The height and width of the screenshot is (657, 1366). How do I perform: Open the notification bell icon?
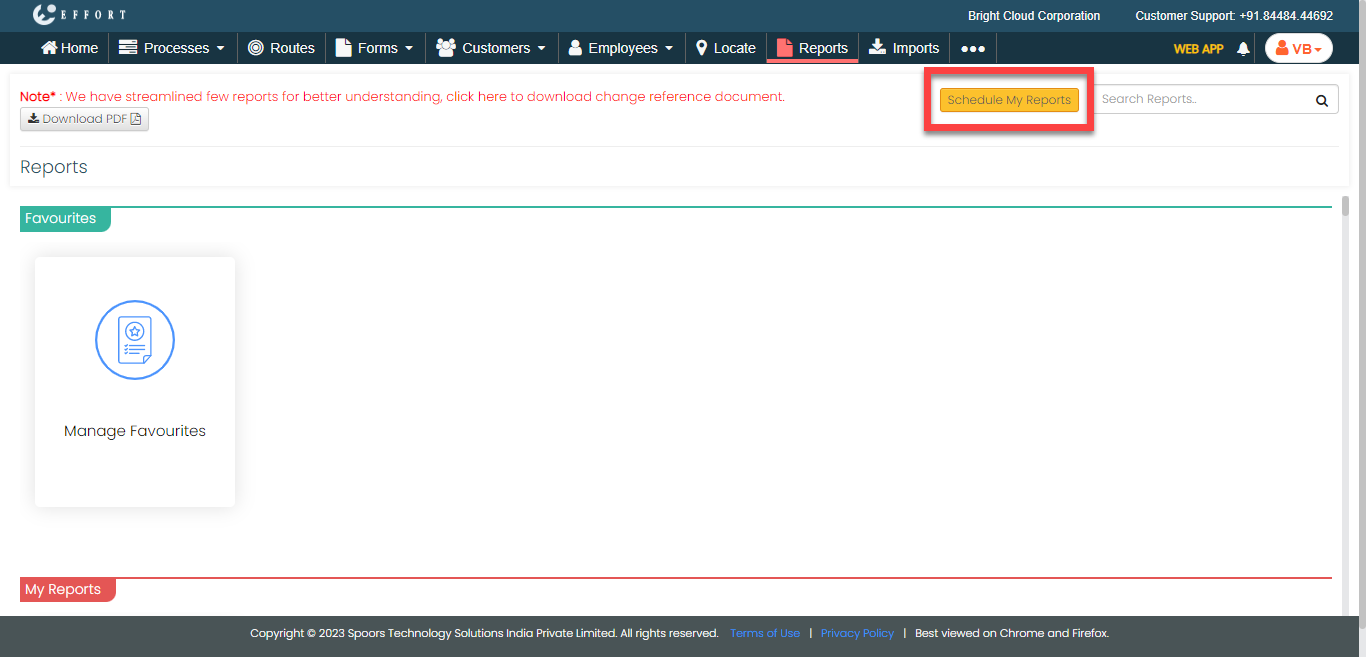(1243, 48)
